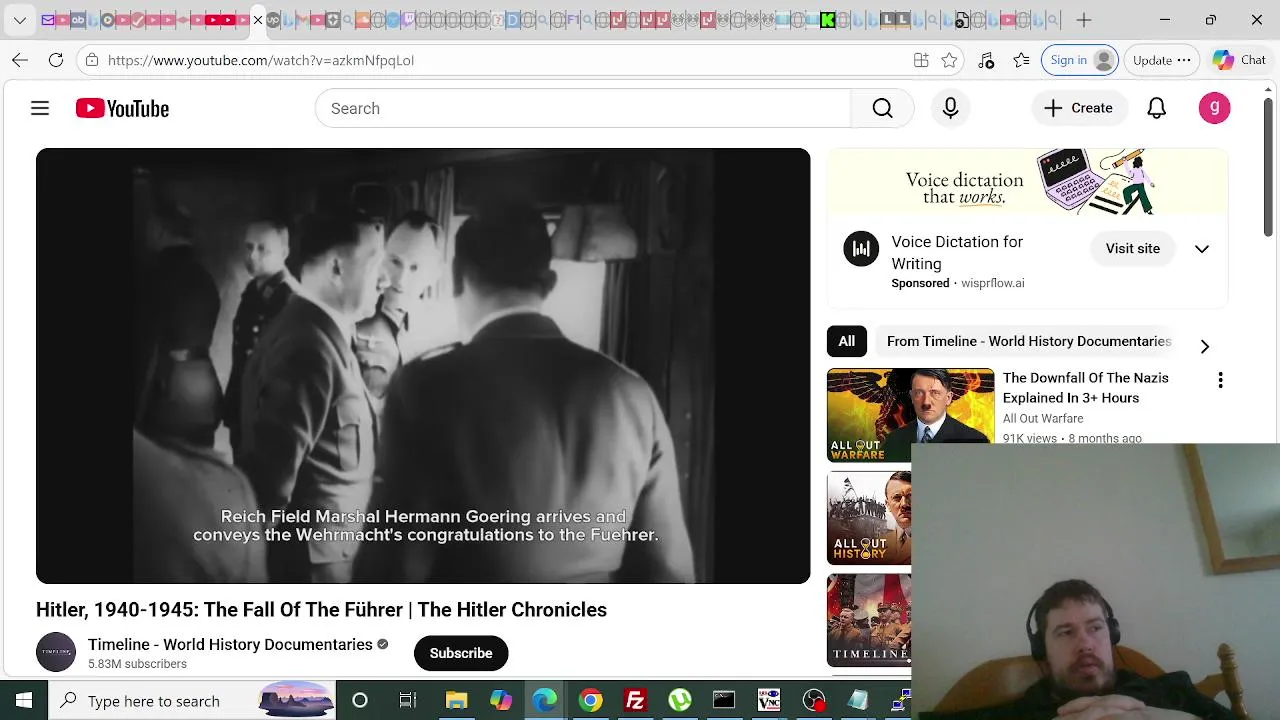Open Copilot Chat in Edge

coord(1240,60)
